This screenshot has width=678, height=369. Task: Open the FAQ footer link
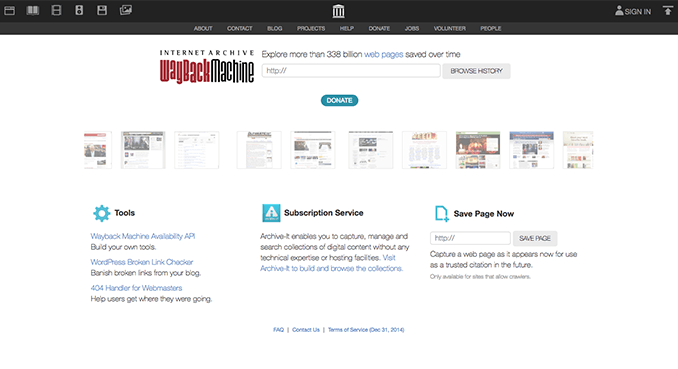tap(278, 330)
